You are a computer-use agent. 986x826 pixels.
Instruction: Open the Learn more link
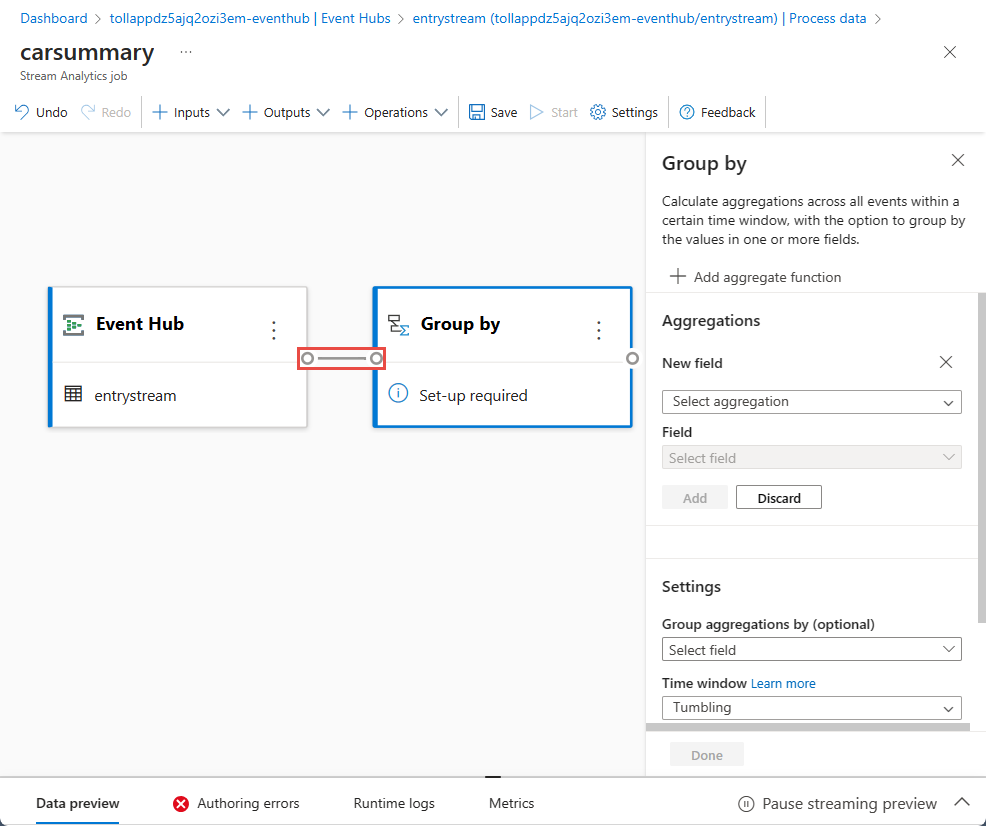(783, 684)
